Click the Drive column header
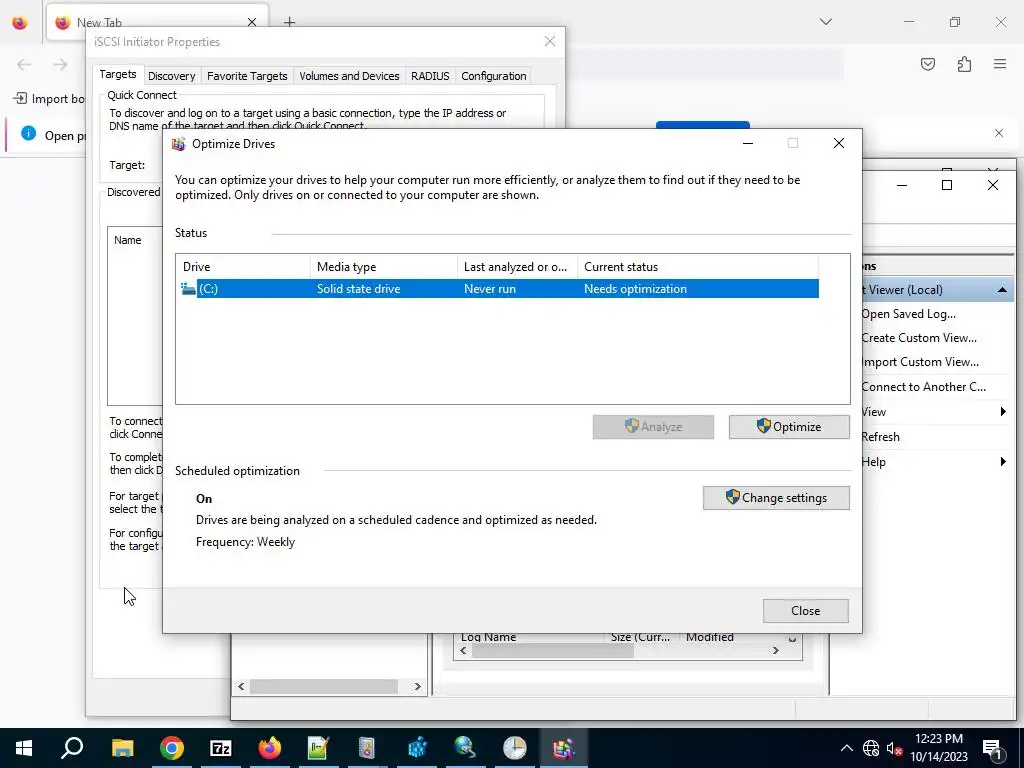This screenshot has height=768, width=1024. point(243,267)
